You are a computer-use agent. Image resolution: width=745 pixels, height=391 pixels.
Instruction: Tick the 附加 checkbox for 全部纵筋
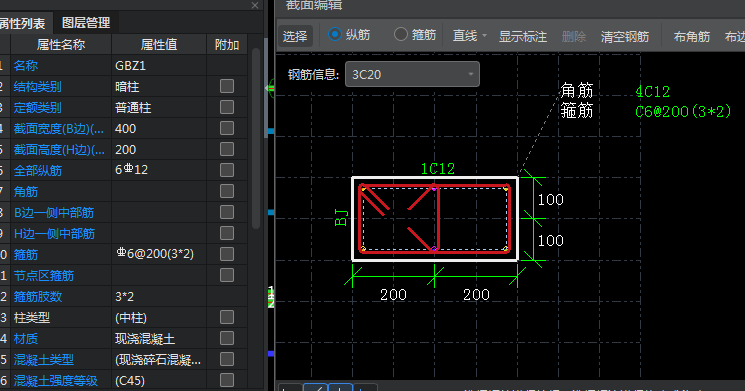tap(227, 170)
